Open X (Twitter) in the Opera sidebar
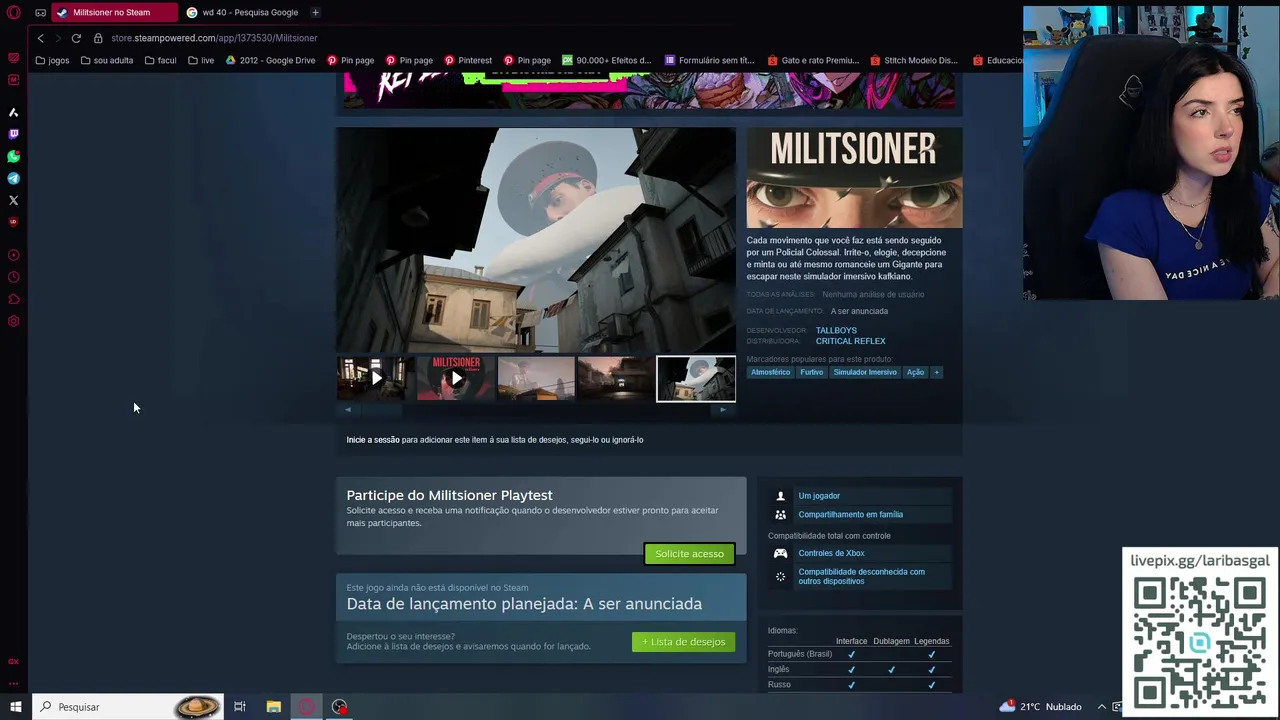This screenshot has width=1280, height=720. point(14,200)
